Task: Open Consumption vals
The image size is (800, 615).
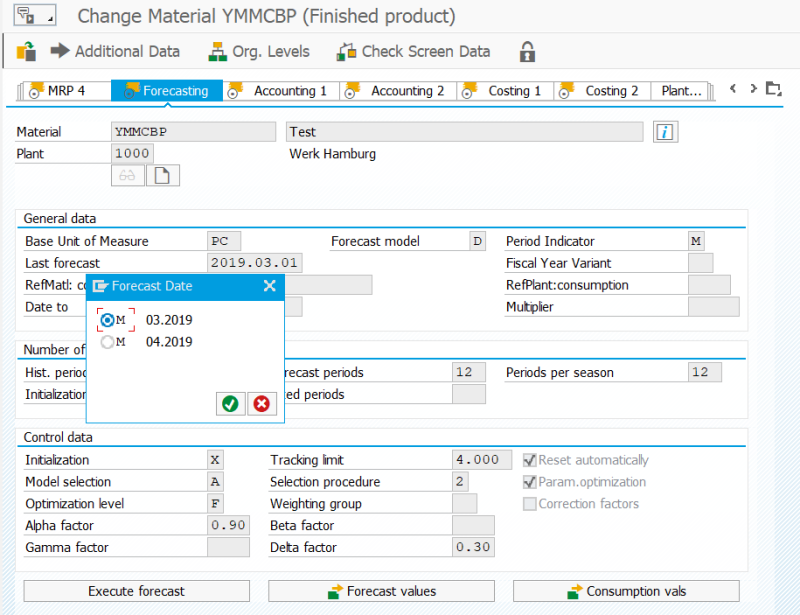Action: [627, 591]
